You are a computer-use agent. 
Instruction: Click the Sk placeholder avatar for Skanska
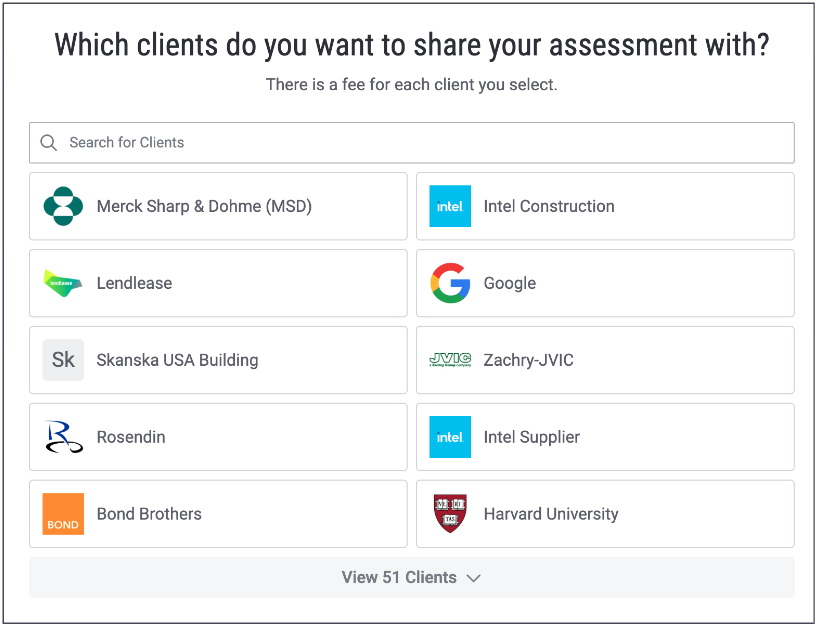coord(63,360)
